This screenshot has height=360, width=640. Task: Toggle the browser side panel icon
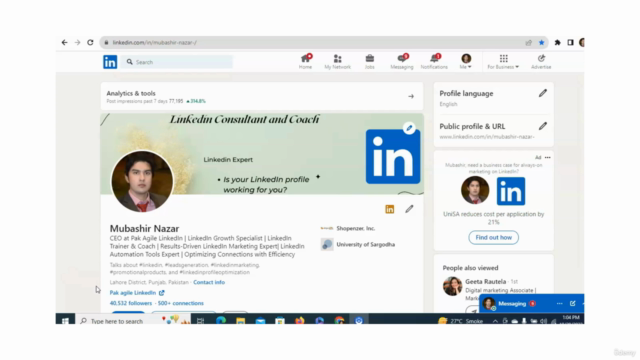(570, 42)
